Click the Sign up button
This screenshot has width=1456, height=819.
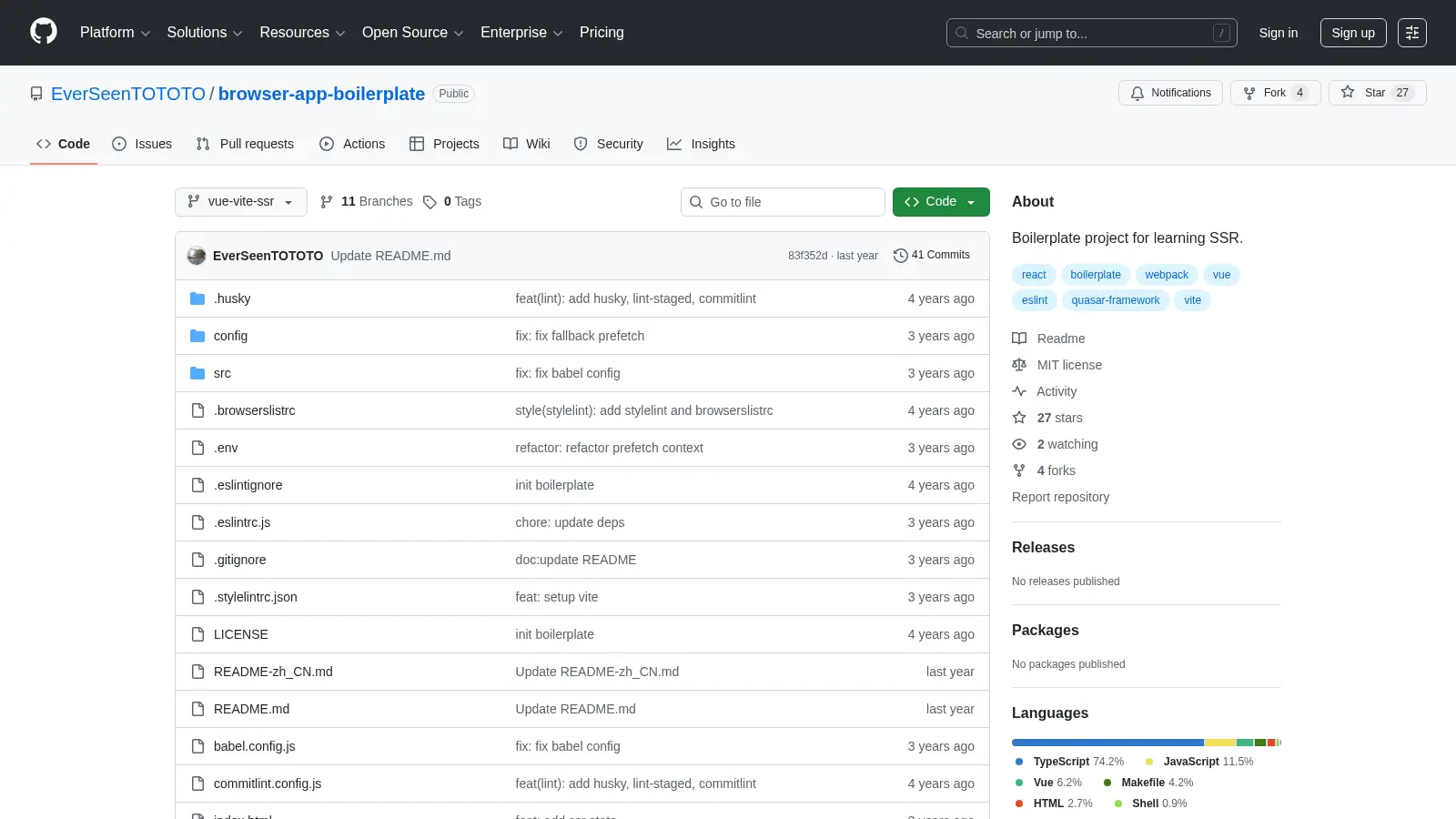coord(1353,33)
